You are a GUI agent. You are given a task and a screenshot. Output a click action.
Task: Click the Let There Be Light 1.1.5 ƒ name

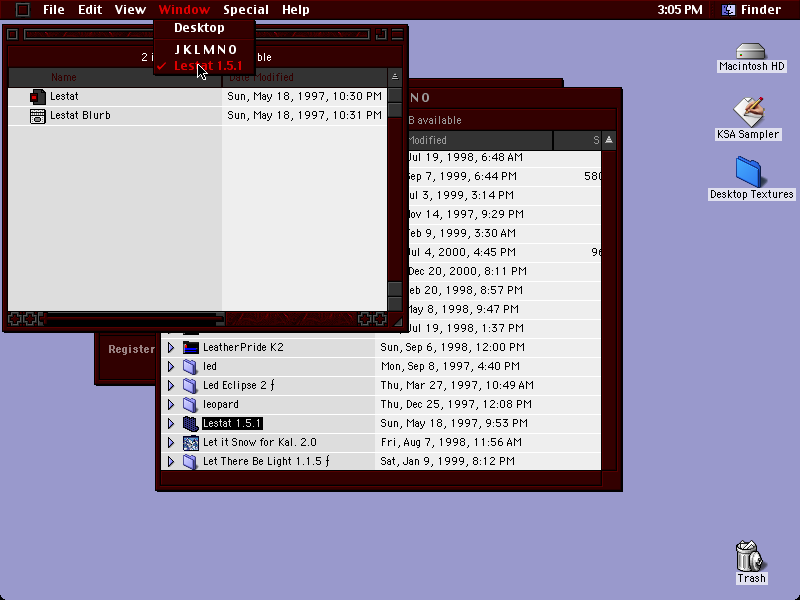(x=266, y=461)
